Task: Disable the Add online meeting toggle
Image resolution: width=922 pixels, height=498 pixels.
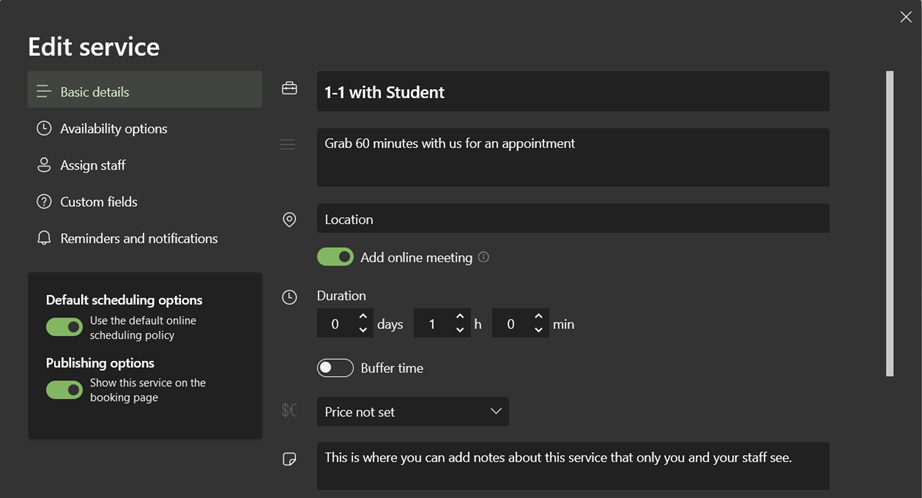Action: pos(335,257)
